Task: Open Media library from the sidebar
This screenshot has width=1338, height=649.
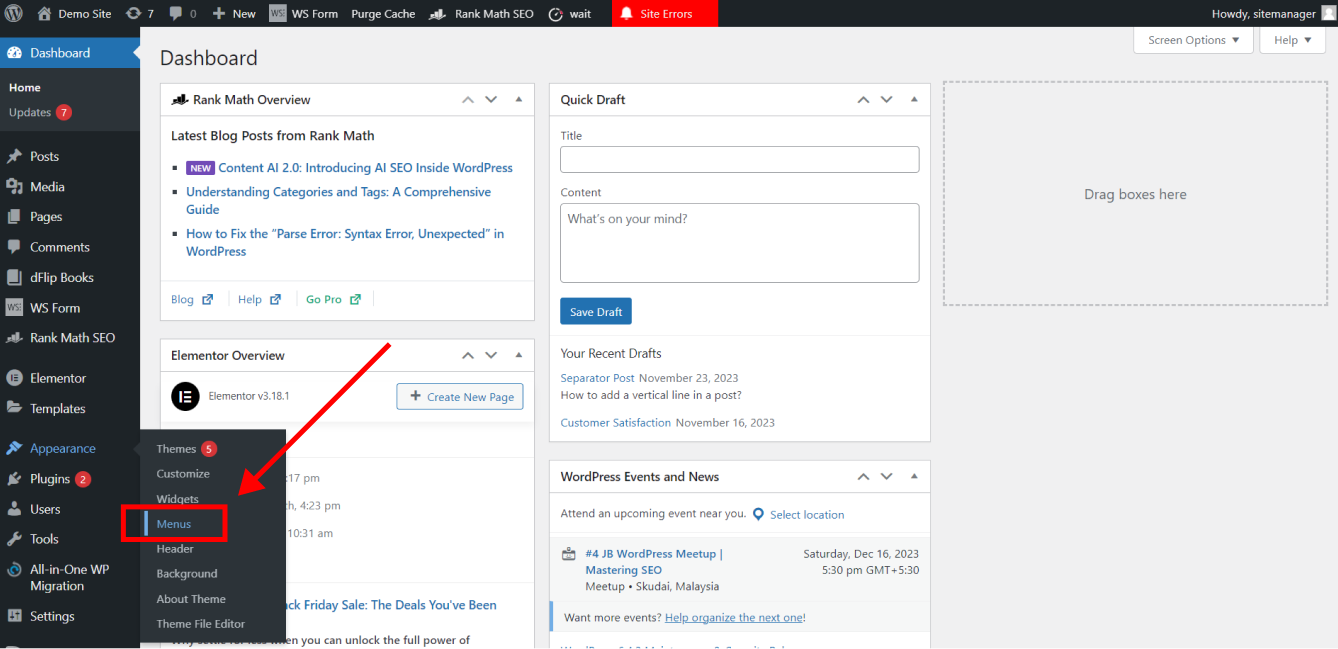Action: (47, 186)
